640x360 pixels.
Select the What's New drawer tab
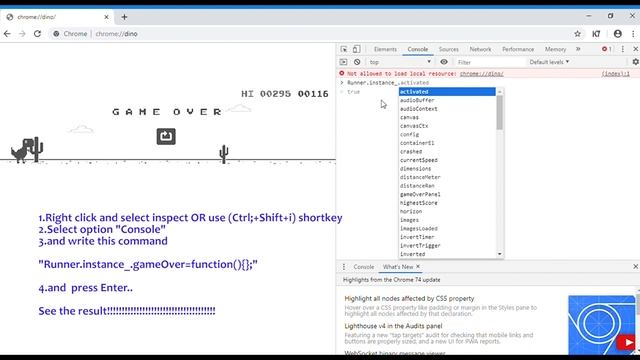pos(398,267)
